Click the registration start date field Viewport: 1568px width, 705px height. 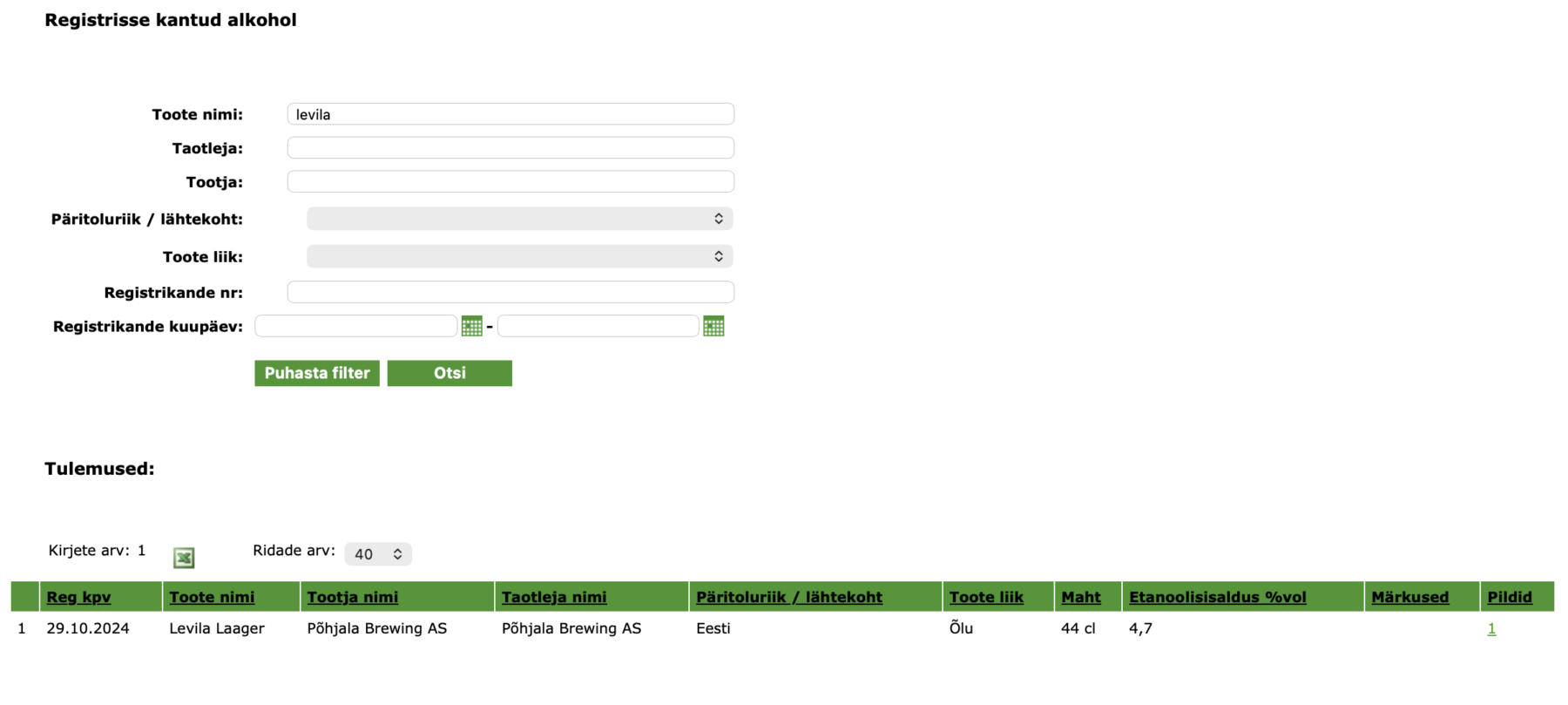click(x=355, y=327)
